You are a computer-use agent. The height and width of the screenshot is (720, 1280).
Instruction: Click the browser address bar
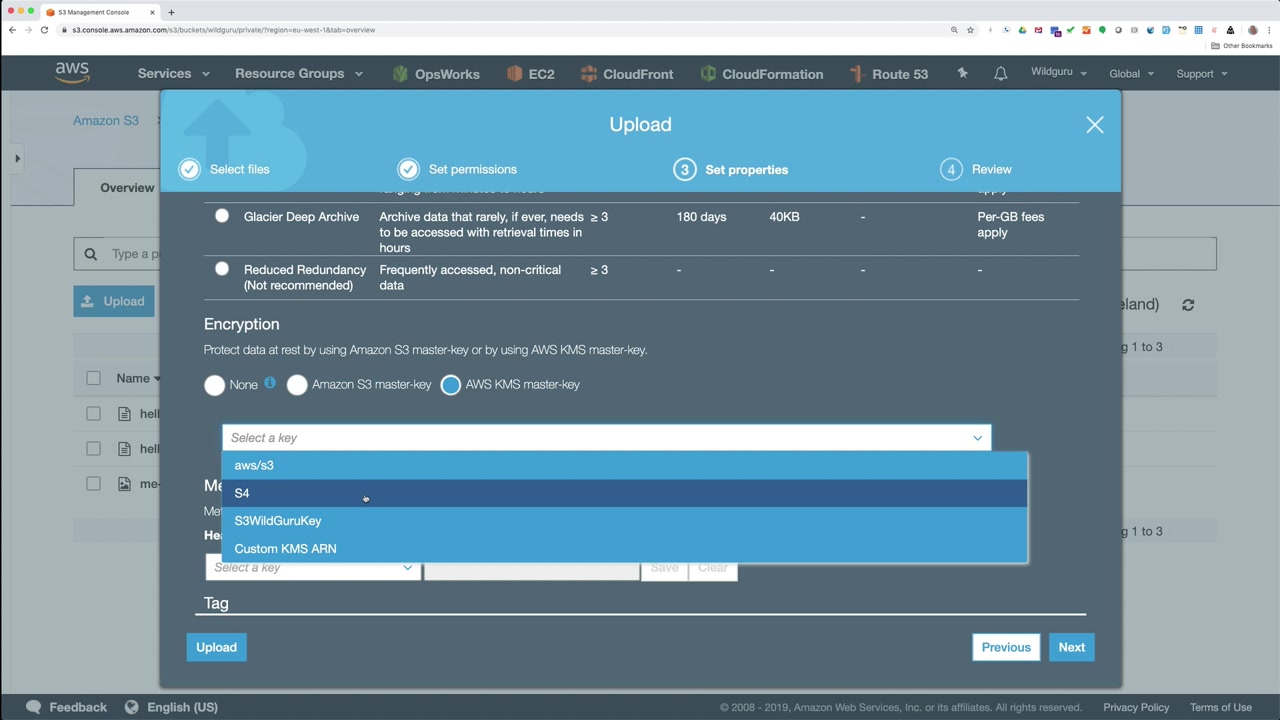500,30
